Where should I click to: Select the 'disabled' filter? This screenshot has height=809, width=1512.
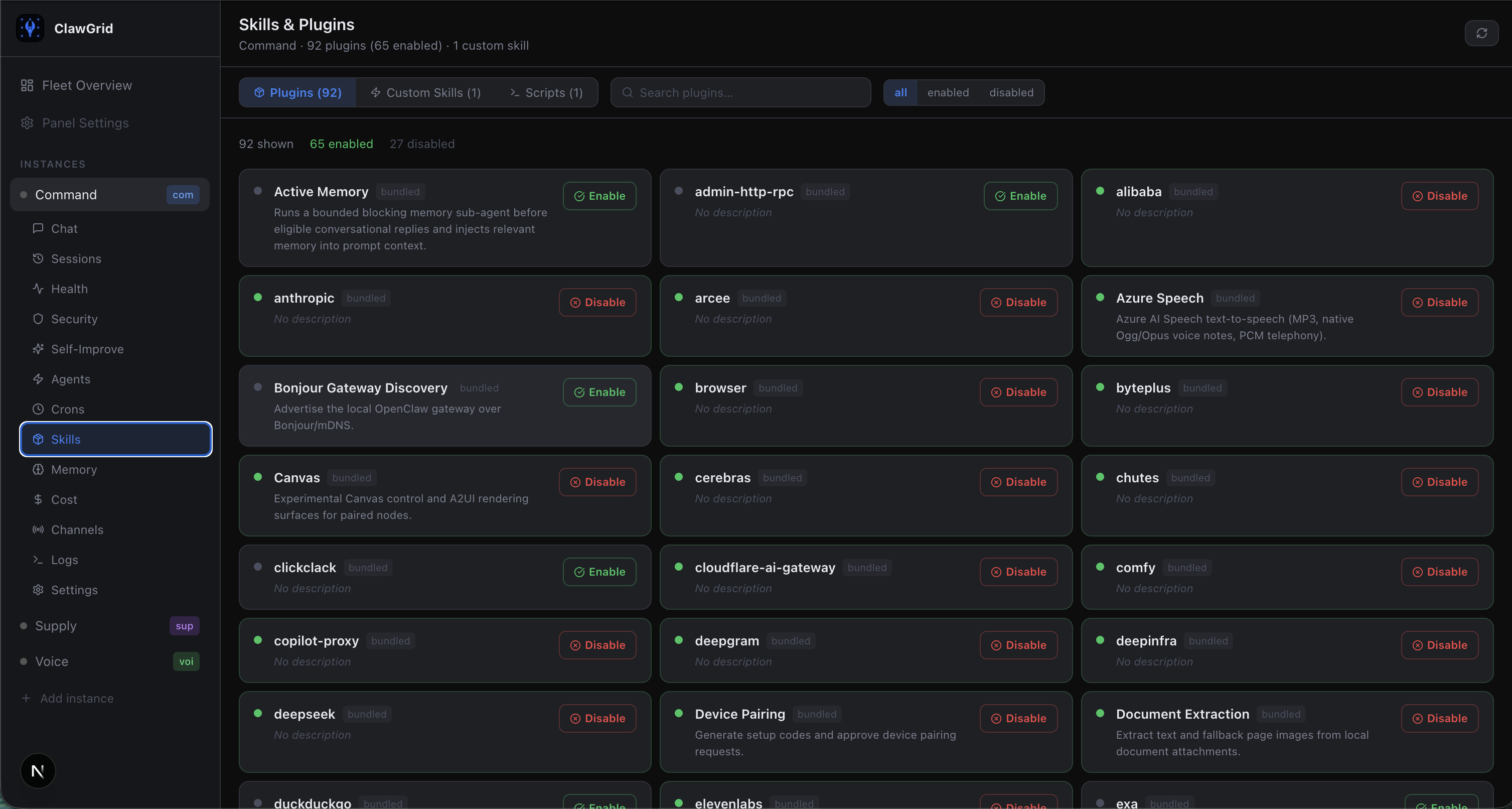pos(1011,92)
